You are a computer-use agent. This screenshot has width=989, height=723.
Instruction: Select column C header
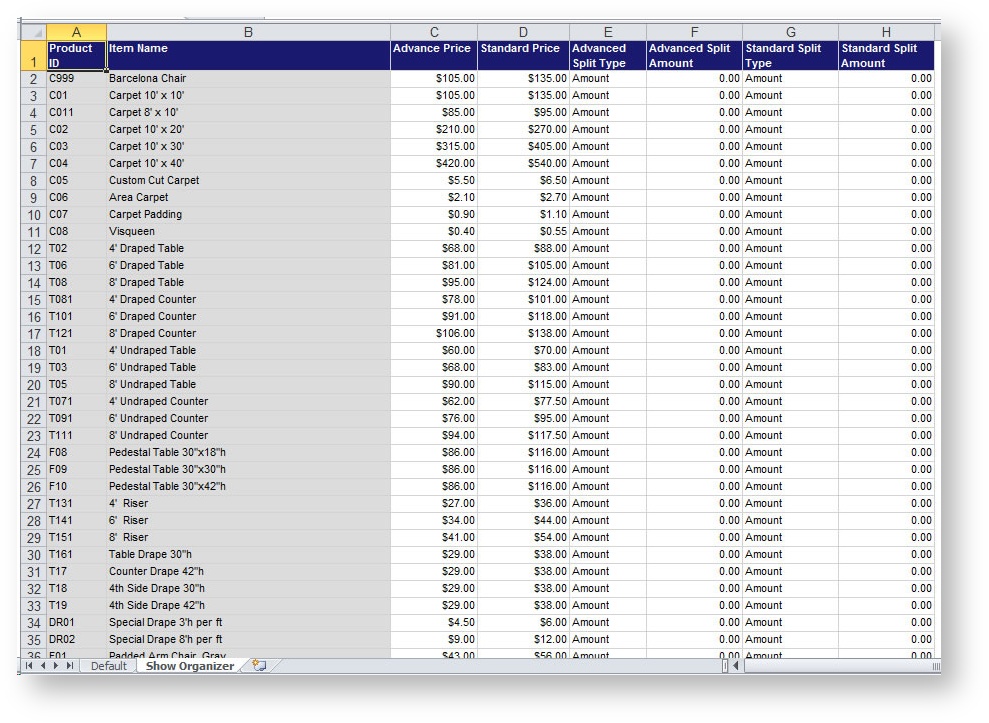[433, 32]
